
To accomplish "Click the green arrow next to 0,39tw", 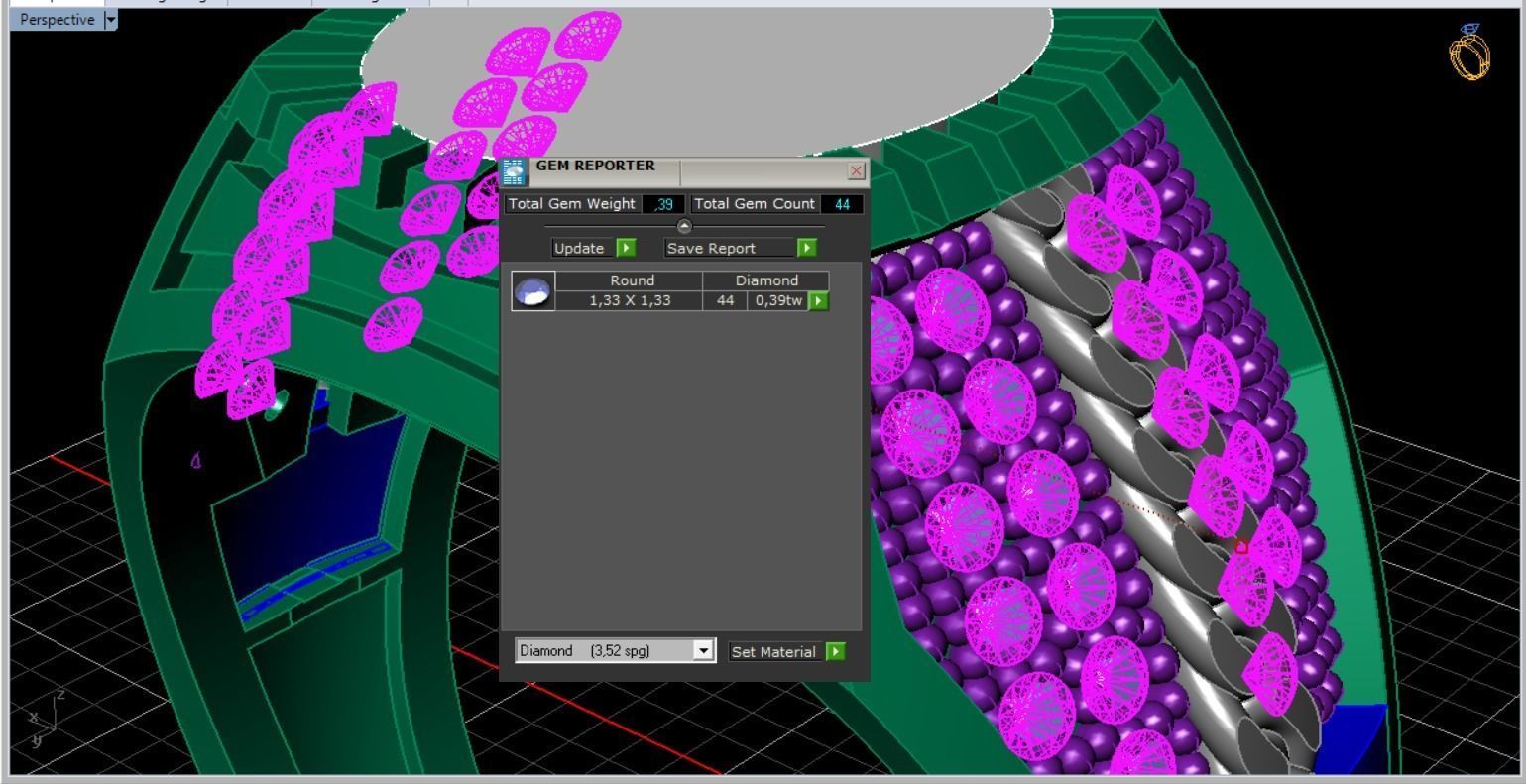I will (818, 300).
